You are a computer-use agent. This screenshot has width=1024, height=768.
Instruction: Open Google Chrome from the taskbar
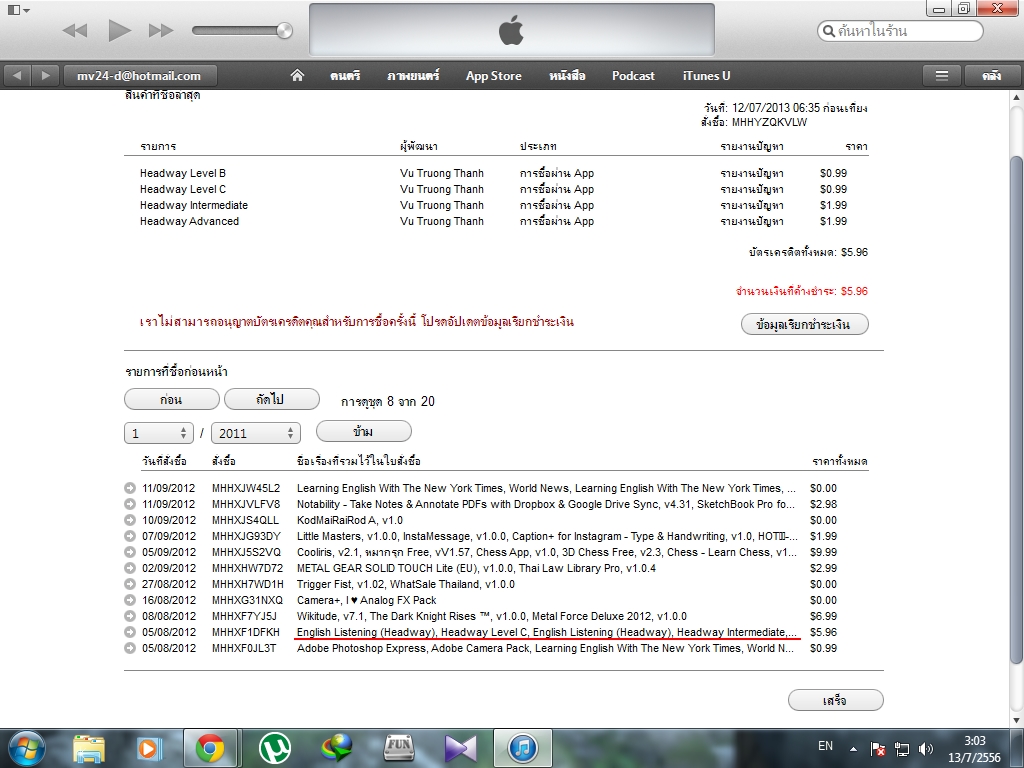(x=210, y=748)
